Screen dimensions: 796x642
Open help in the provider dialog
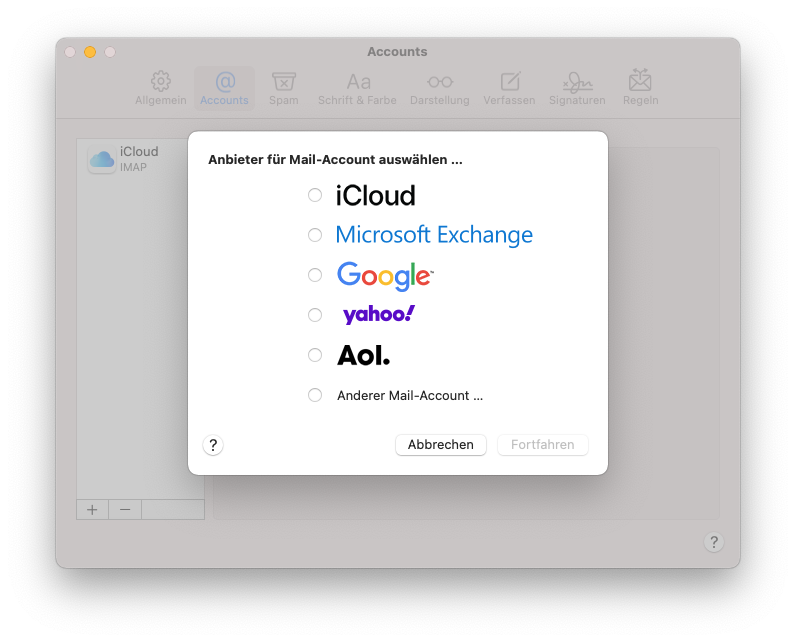213,445
